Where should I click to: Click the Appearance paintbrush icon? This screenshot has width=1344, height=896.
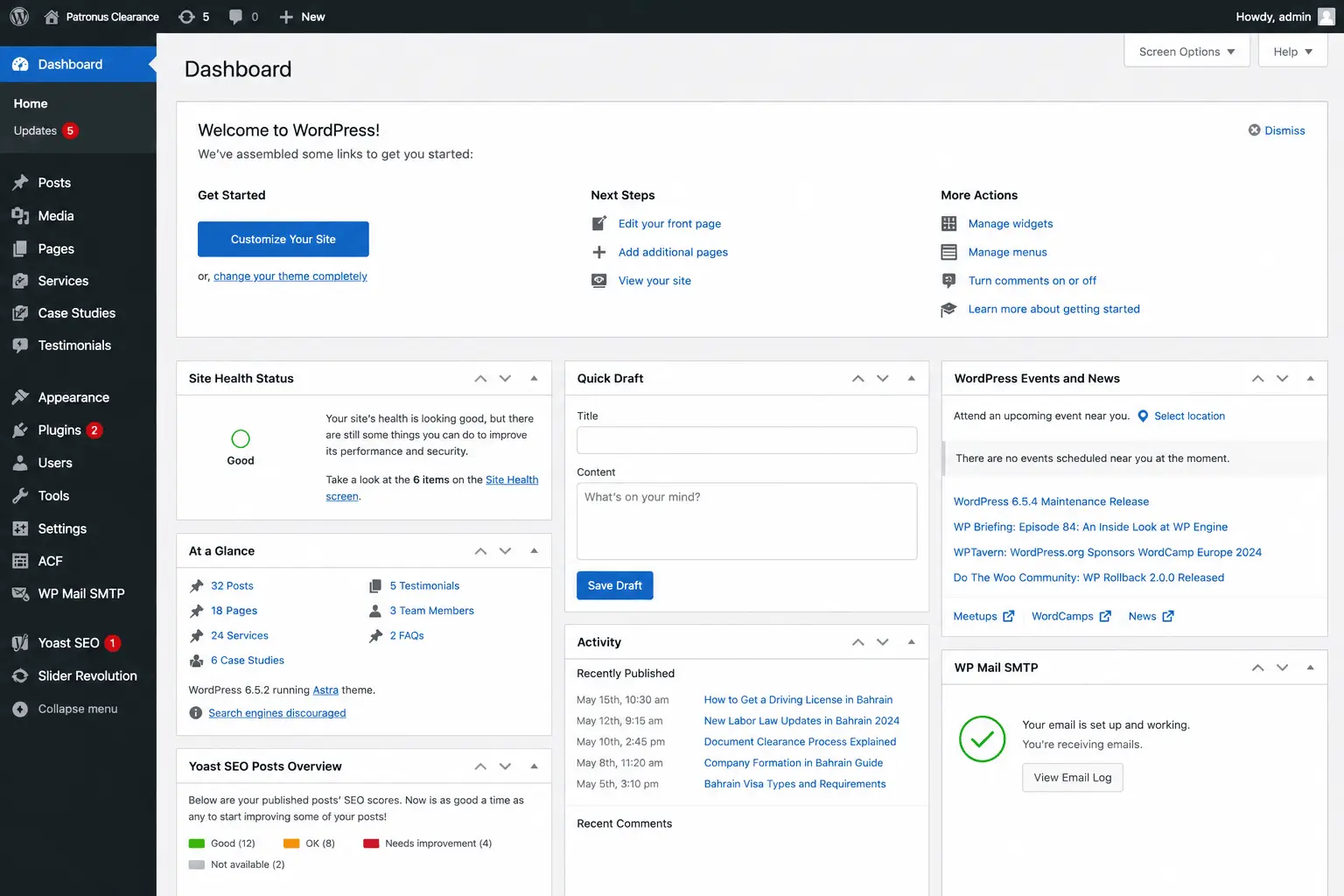pyautogui.click(x=20, y=397)
